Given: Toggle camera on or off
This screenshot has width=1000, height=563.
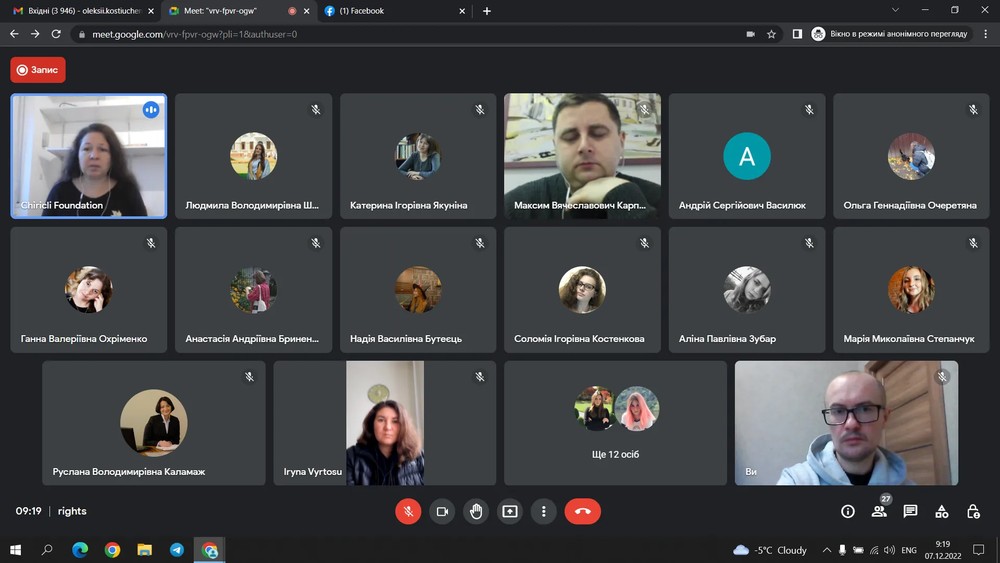Looking at the screenshot, I should pyautogui.click(x=442, y=511).
